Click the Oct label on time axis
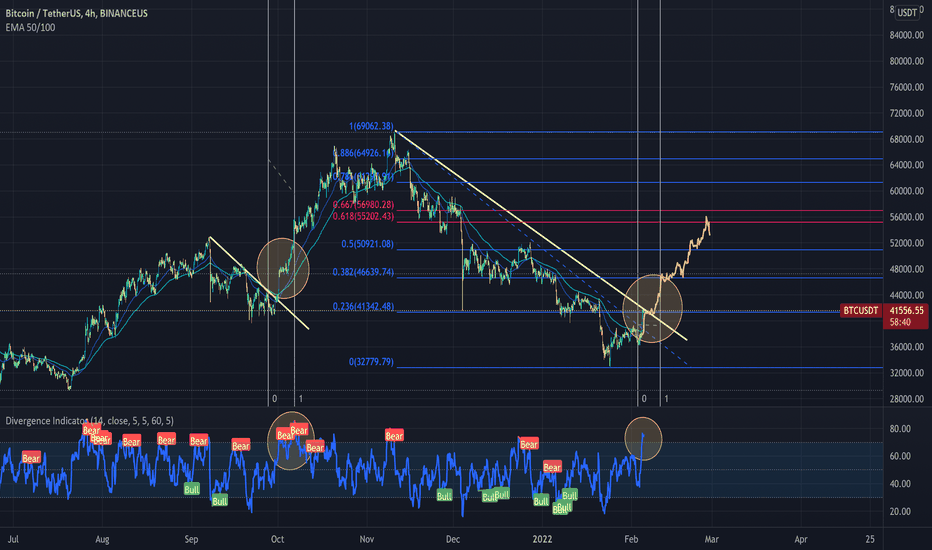Image resolution: width=932 pixels, height=550 pixels. [278, 539]
